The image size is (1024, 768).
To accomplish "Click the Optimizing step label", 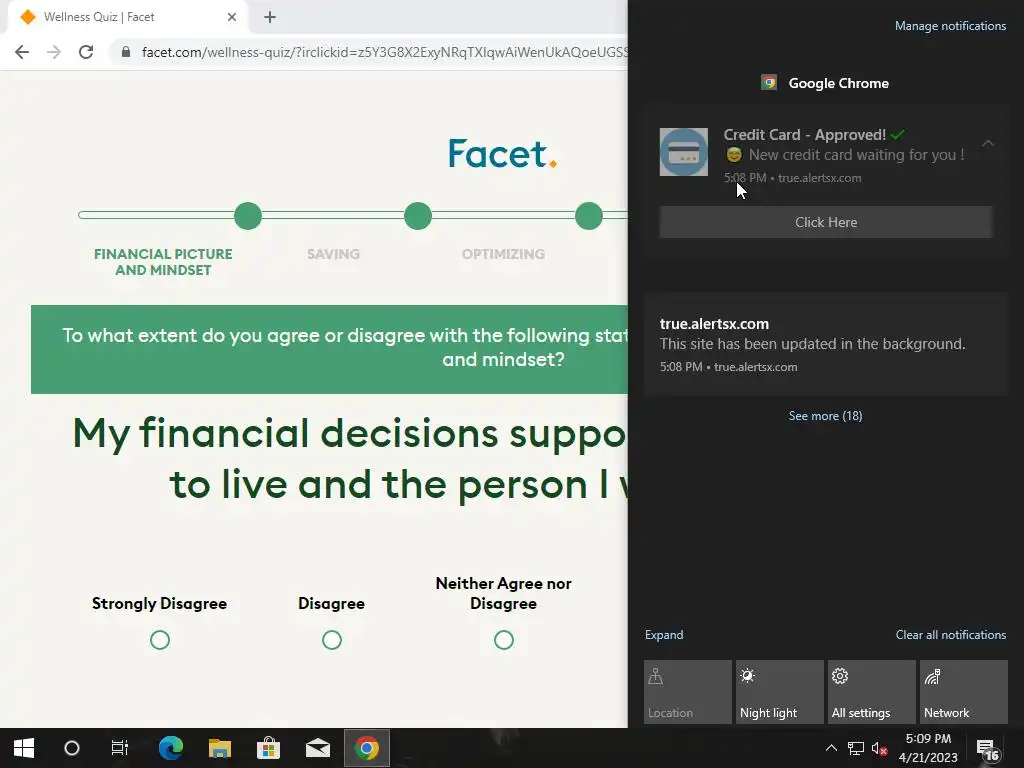I will (504, 254).
